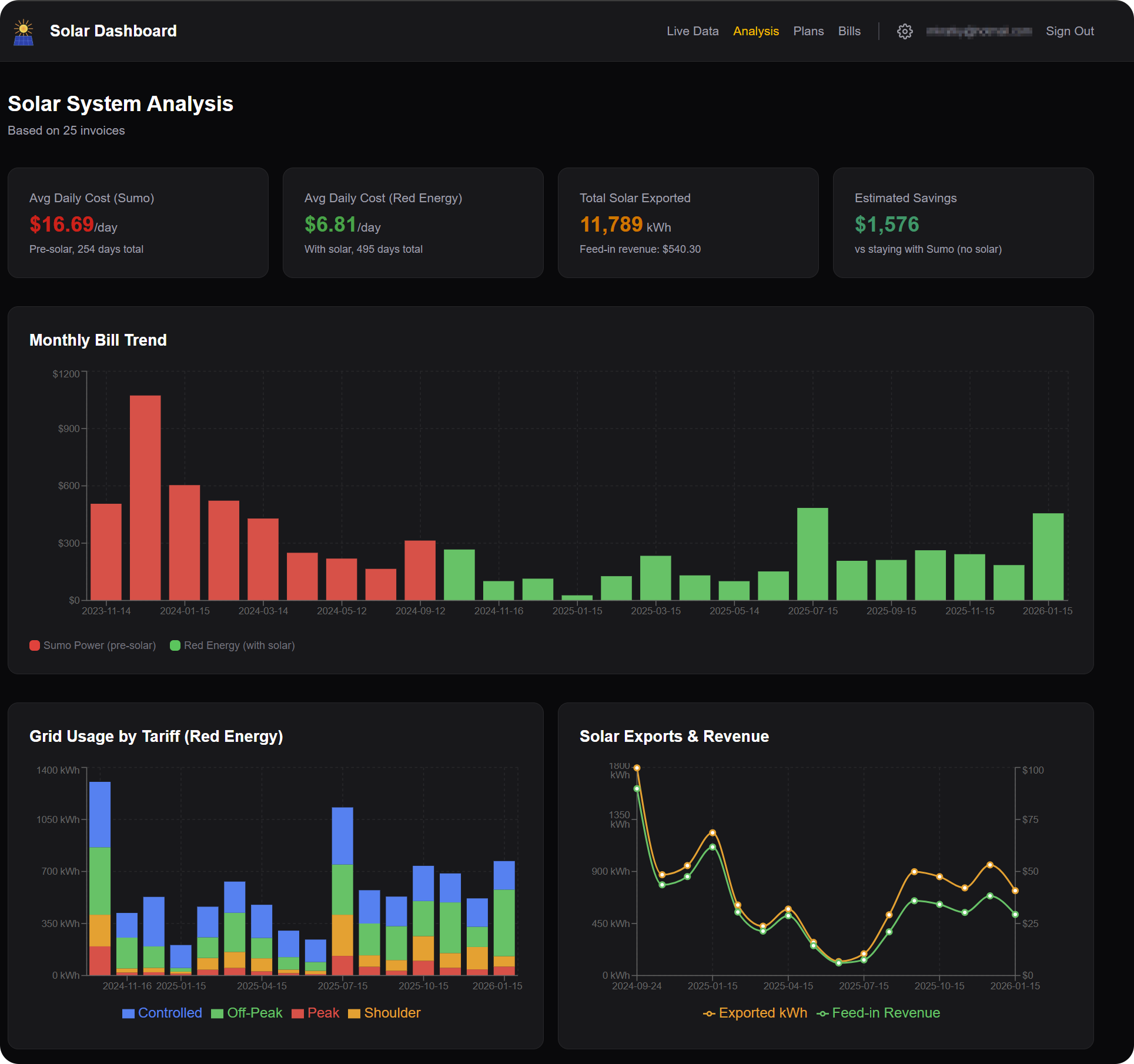The width and height of the screenshot is (1134, 1064).
Task: Hide the Controlled tariff series
Action: coord(162,1013)
